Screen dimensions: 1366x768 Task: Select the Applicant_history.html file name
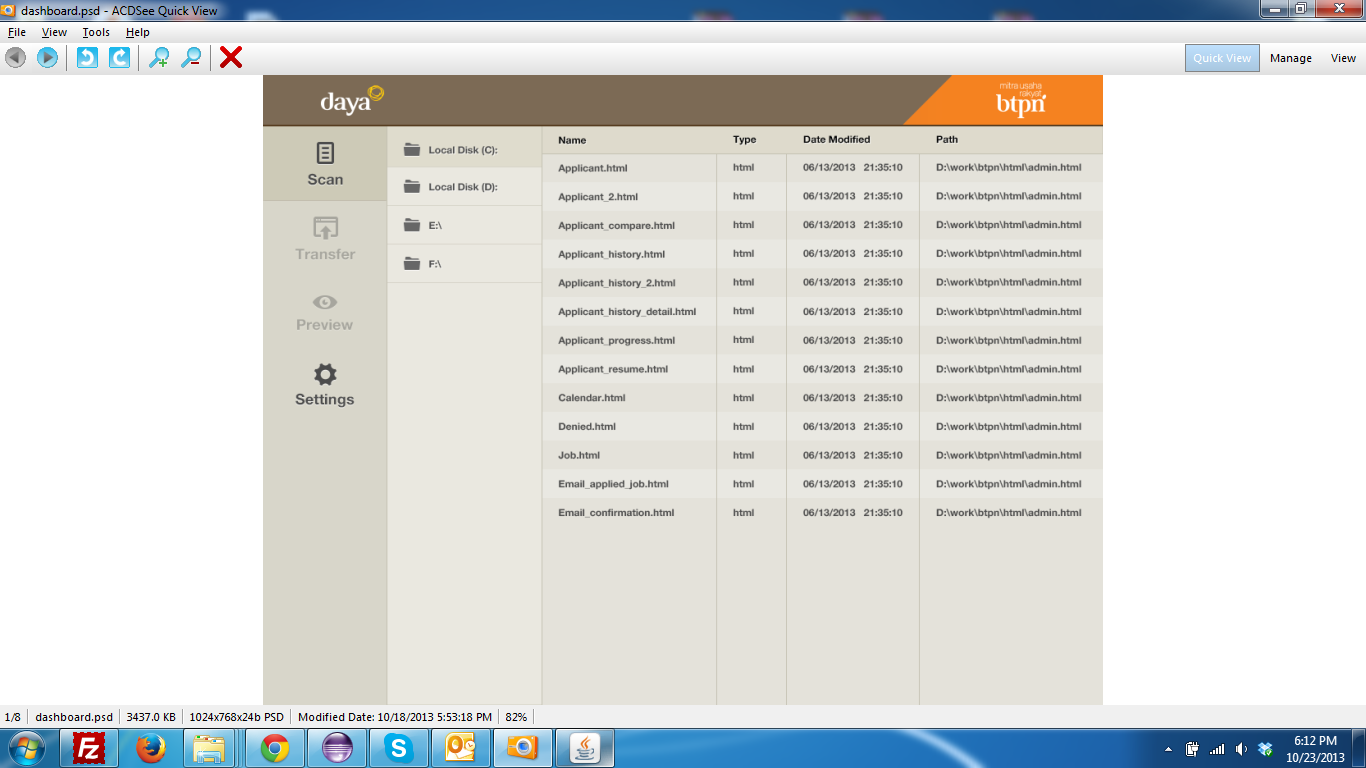(611, 254)
